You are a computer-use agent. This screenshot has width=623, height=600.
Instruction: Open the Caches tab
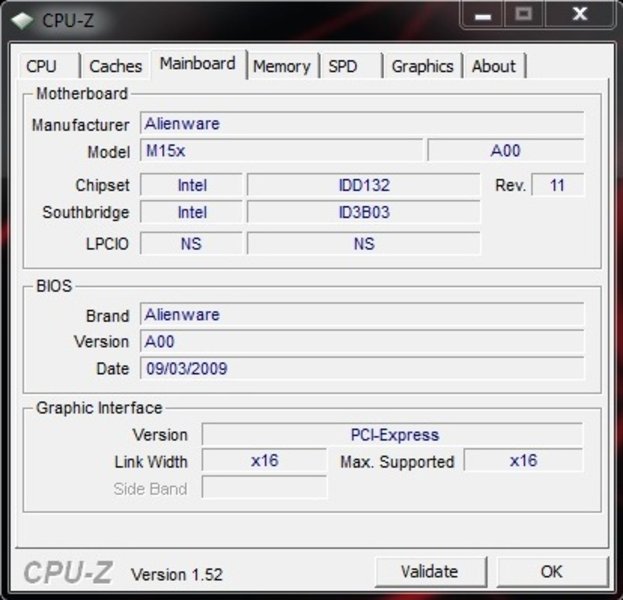pyautogui.click(x=115, y=66)
